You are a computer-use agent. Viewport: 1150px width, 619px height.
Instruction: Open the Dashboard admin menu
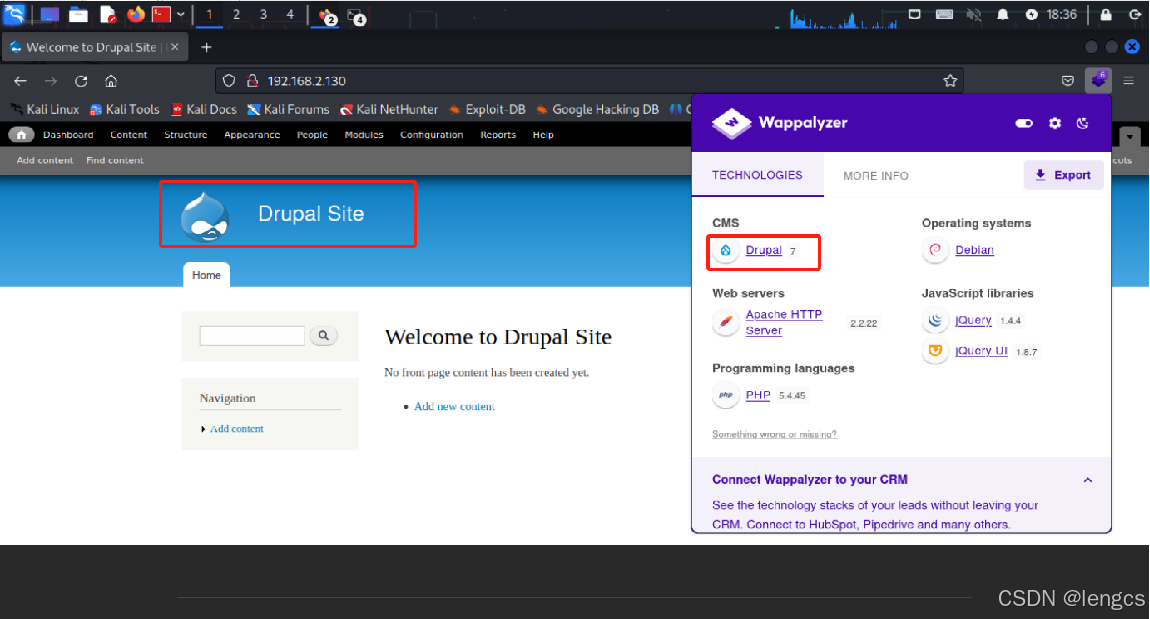(x=68, y=135)
